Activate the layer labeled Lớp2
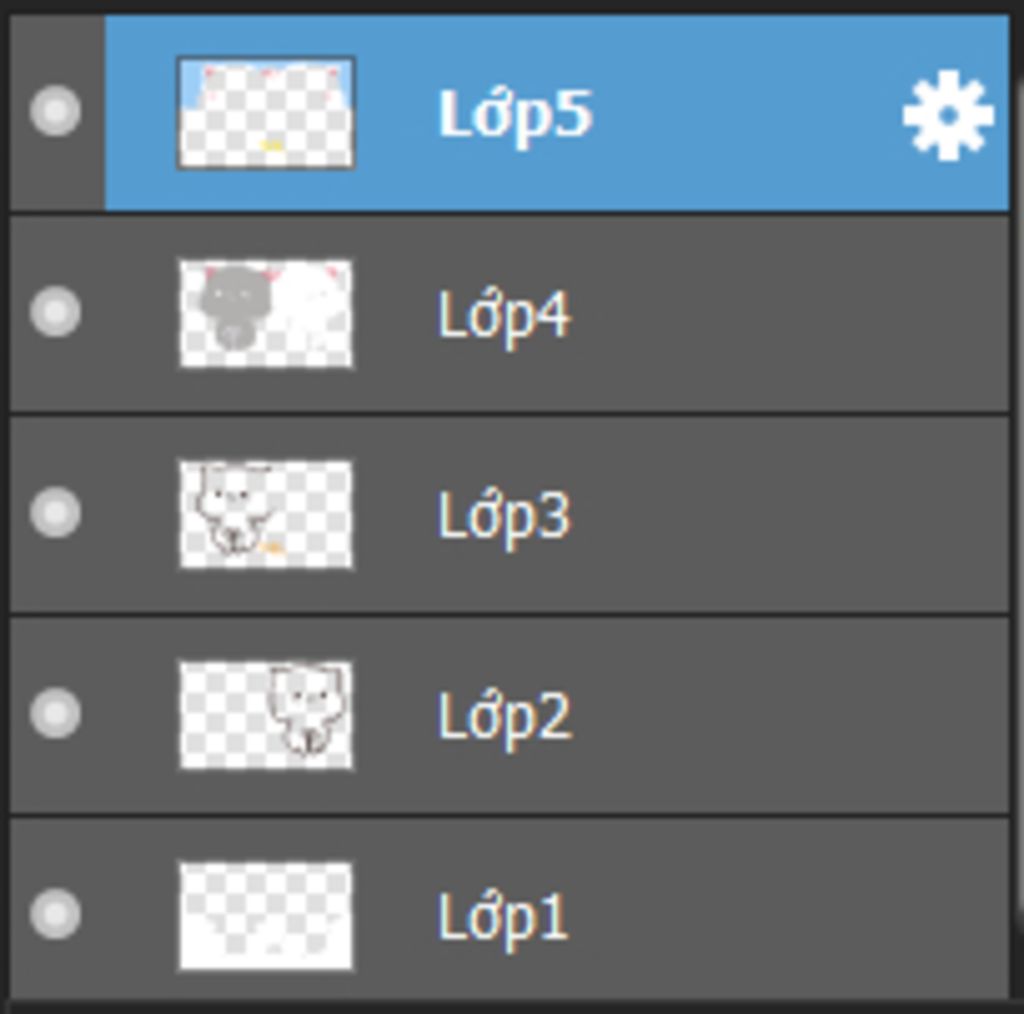The height and width of the screenshot is (1014, 1024). click(x=504, y=718)
